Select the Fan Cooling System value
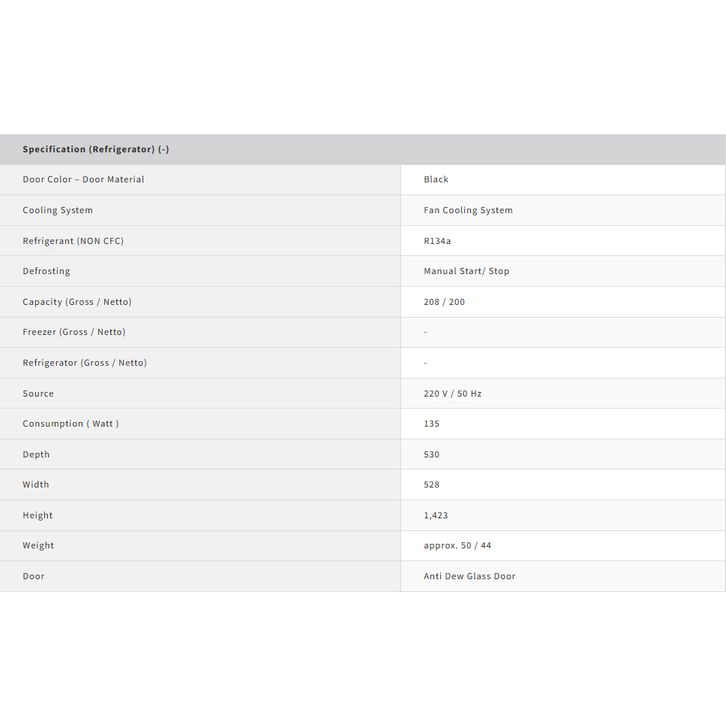This screenshot has height=726, width=726. 468,211
